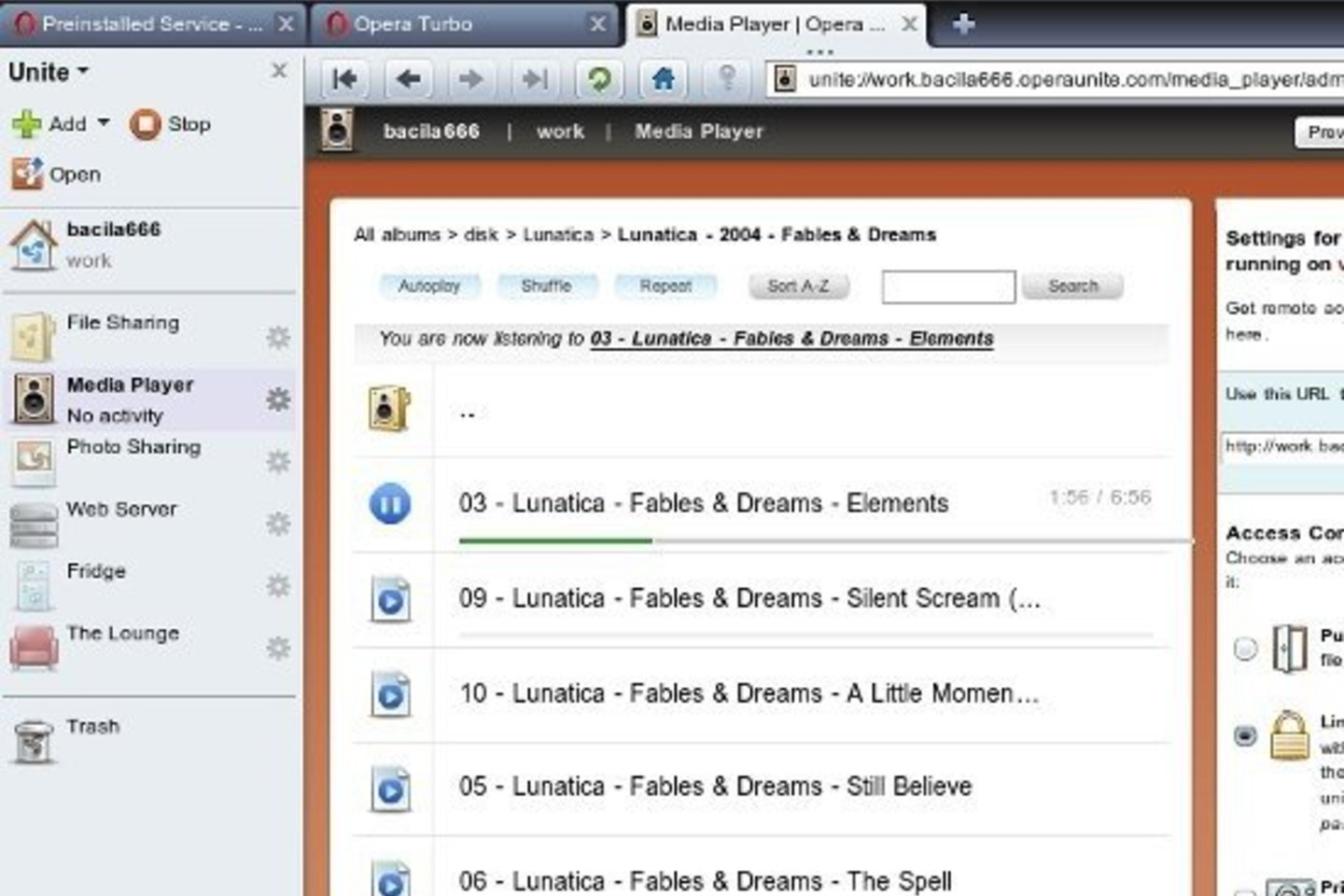Seek in the Elements track progress bar
The image size is (1344, 896).
826,540
